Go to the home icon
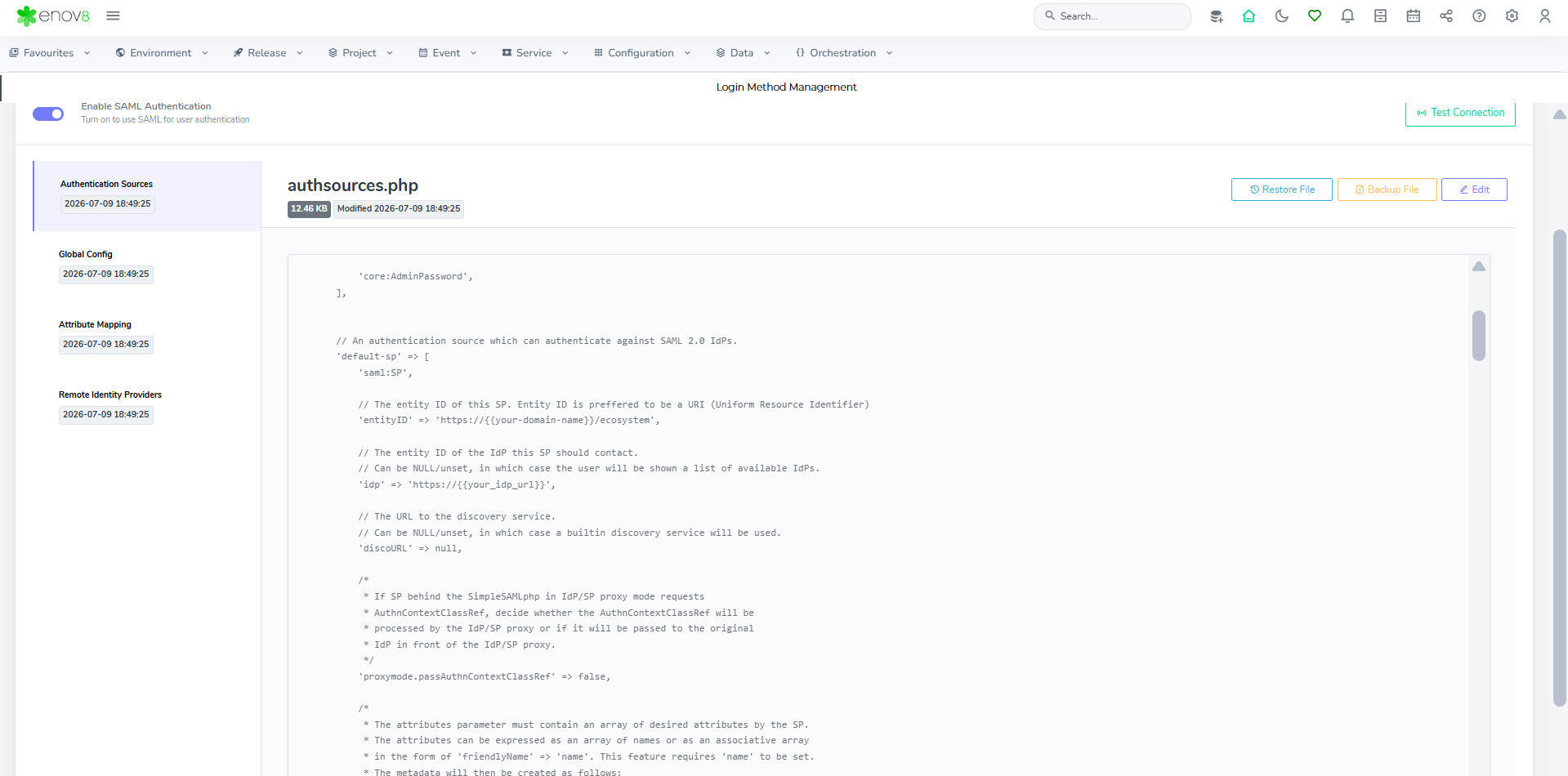The image size is (1568, 776). 1249,16
